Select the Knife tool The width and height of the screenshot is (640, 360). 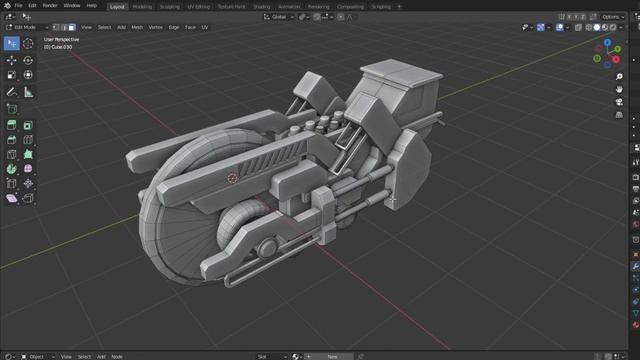pyautogui.click(x=12, y=155)
